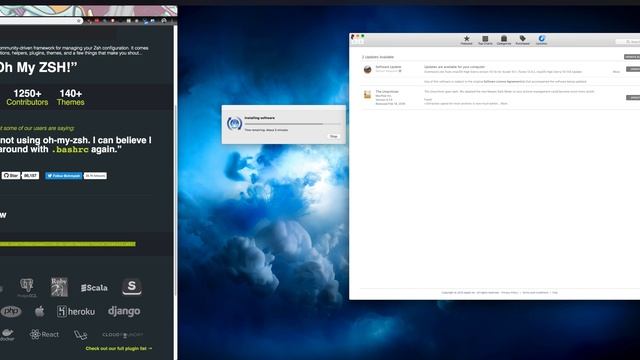Click The Unarchiver app icon

click(367, 95)
